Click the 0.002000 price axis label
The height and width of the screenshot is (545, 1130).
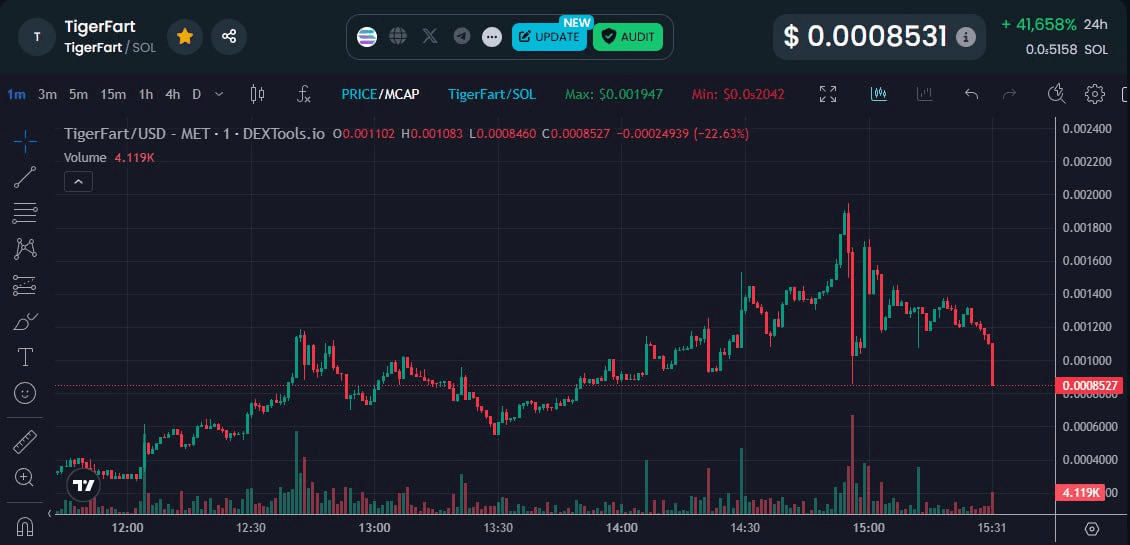click(1087, 195)
